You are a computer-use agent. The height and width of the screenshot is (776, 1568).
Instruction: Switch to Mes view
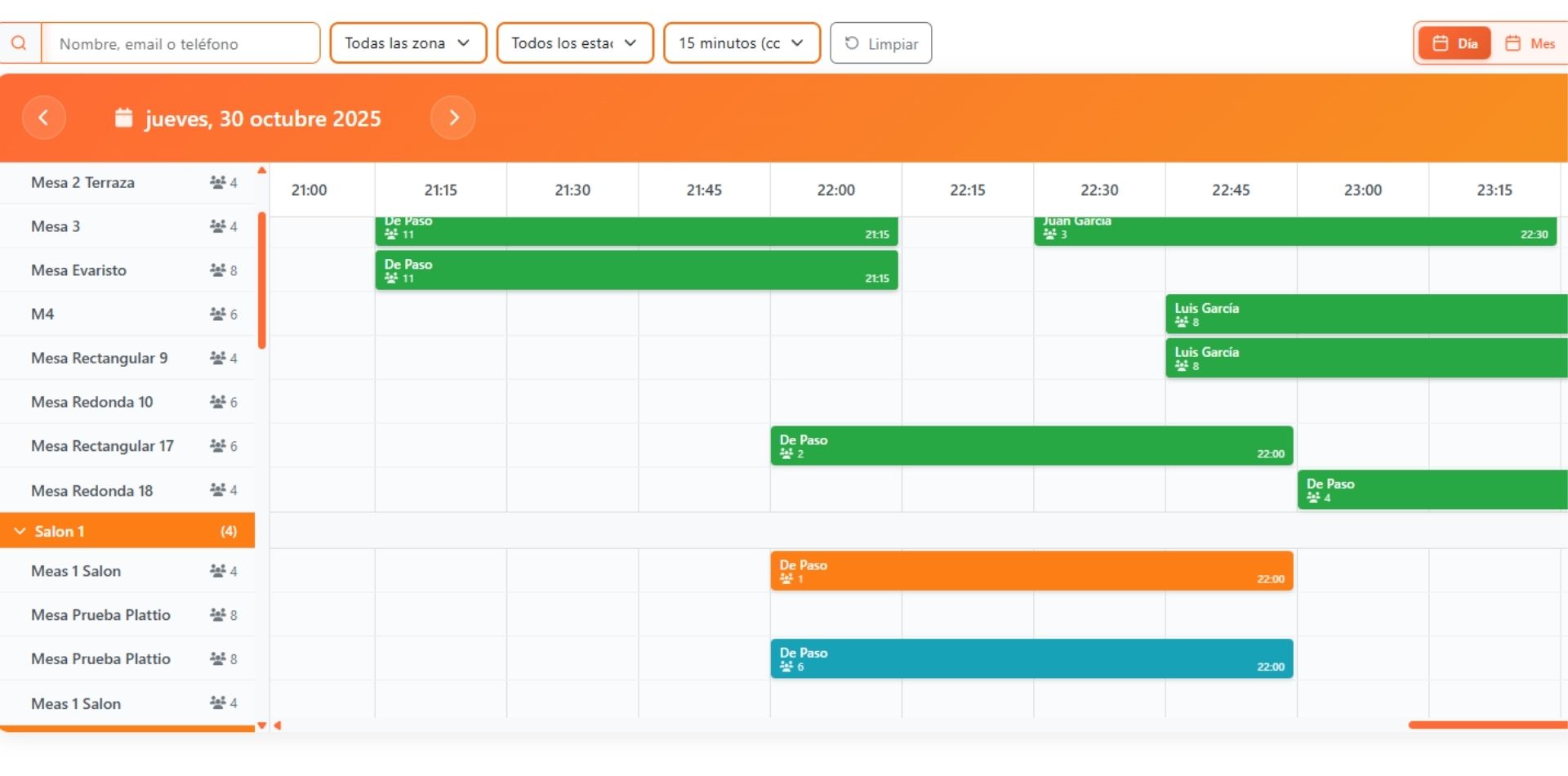[1530, 43]
